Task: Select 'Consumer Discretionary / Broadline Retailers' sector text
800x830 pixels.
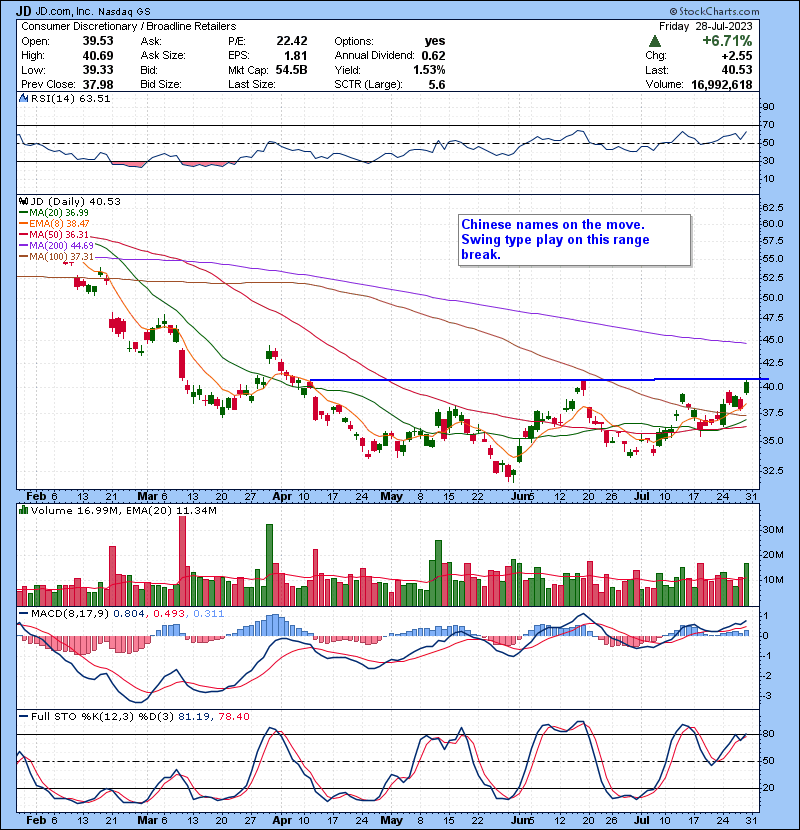Action: pos(129,26)
